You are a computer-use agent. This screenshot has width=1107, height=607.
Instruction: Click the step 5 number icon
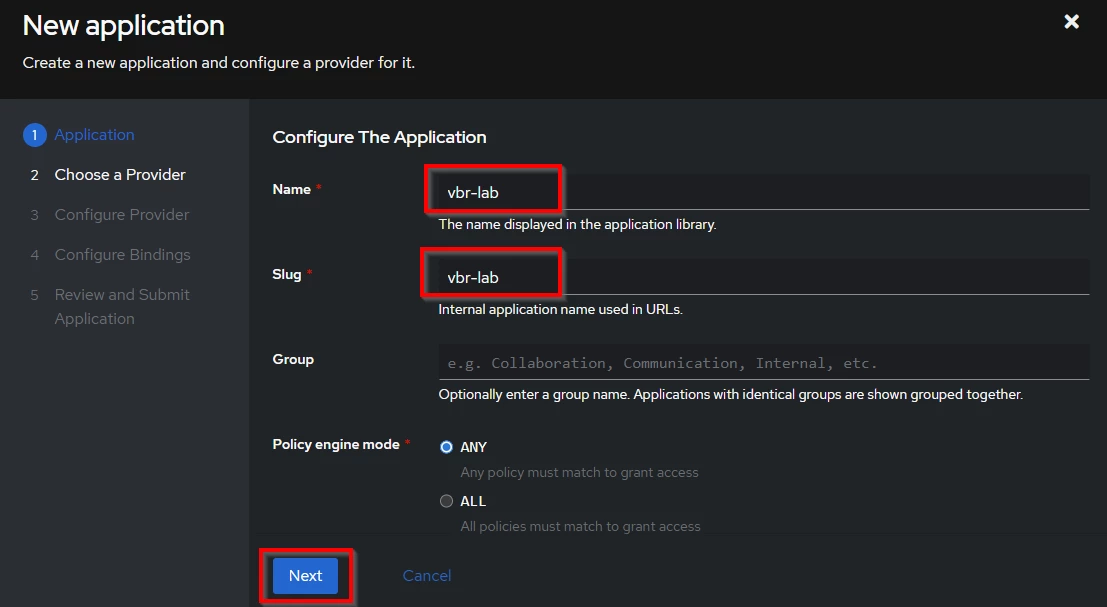tap(34, 295)
